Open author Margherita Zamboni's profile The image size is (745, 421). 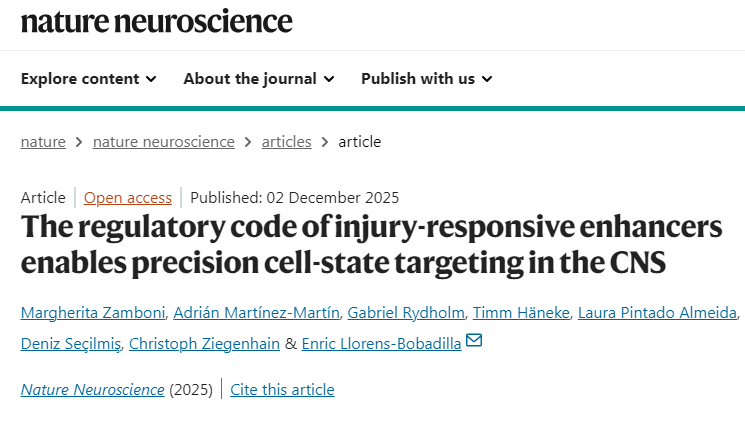93,314
